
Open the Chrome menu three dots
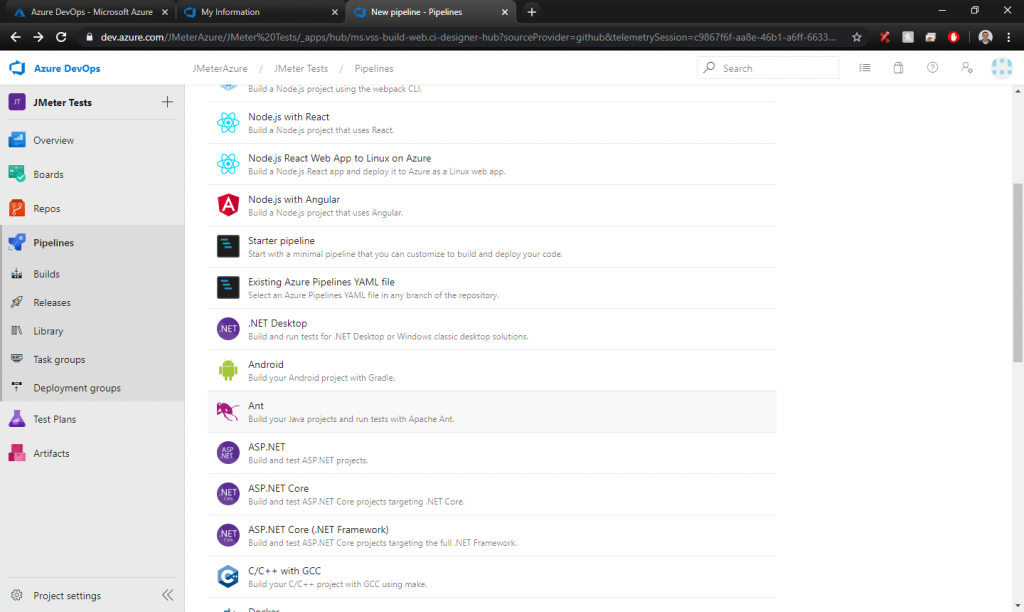click(1009, 37)
